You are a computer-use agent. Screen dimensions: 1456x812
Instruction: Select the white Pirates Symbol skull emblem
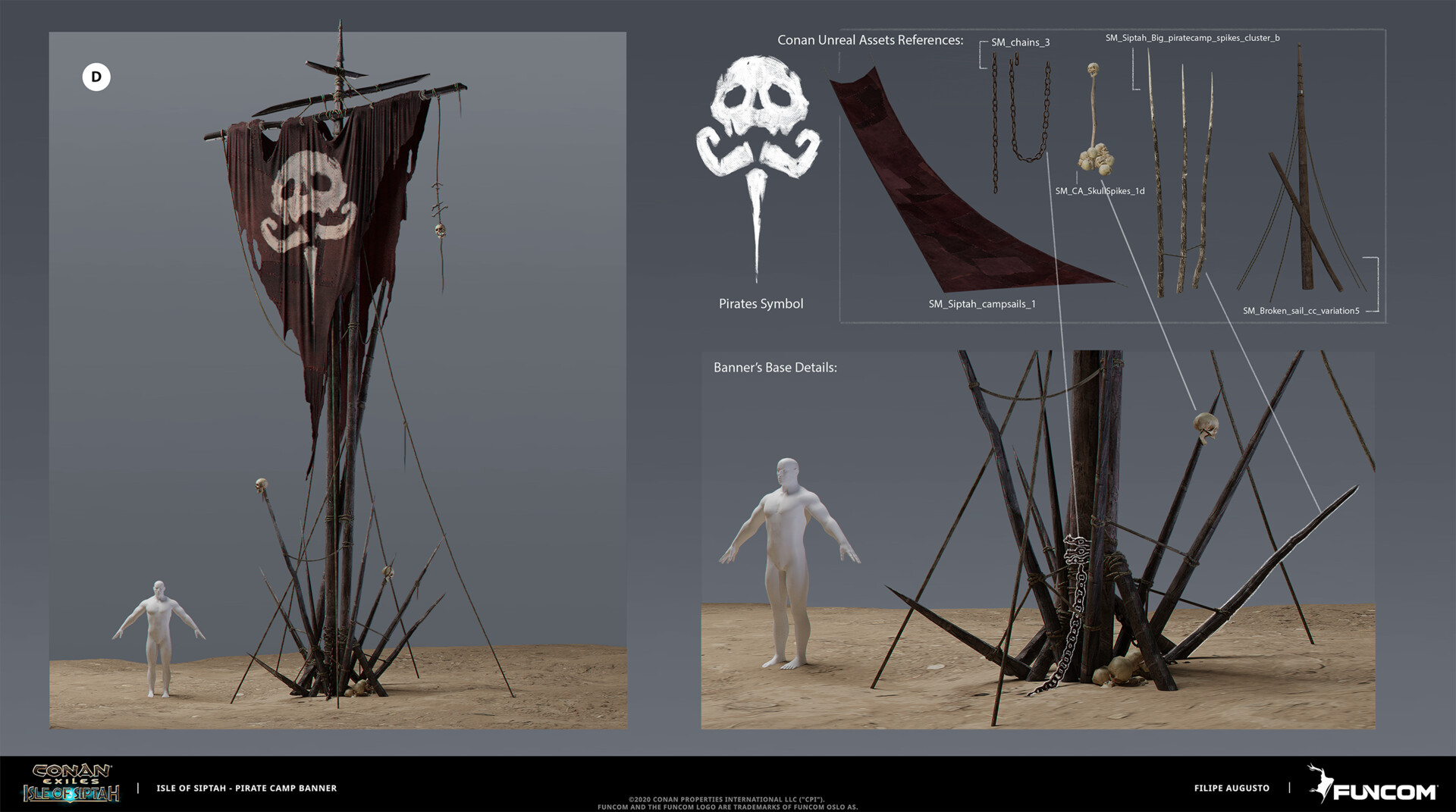758,168
